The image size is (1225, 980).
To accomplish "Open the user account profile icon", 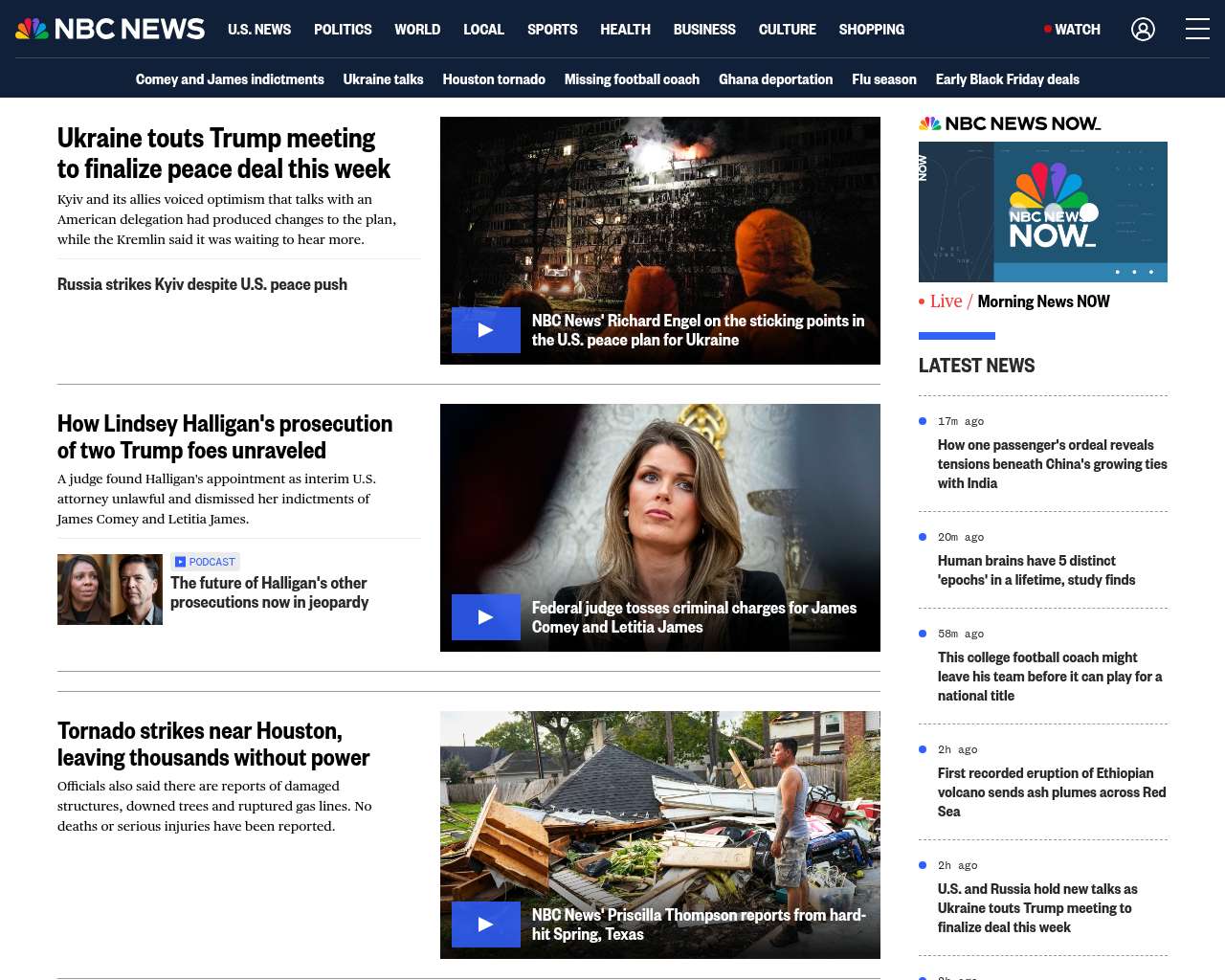I will pos(1143,30).
